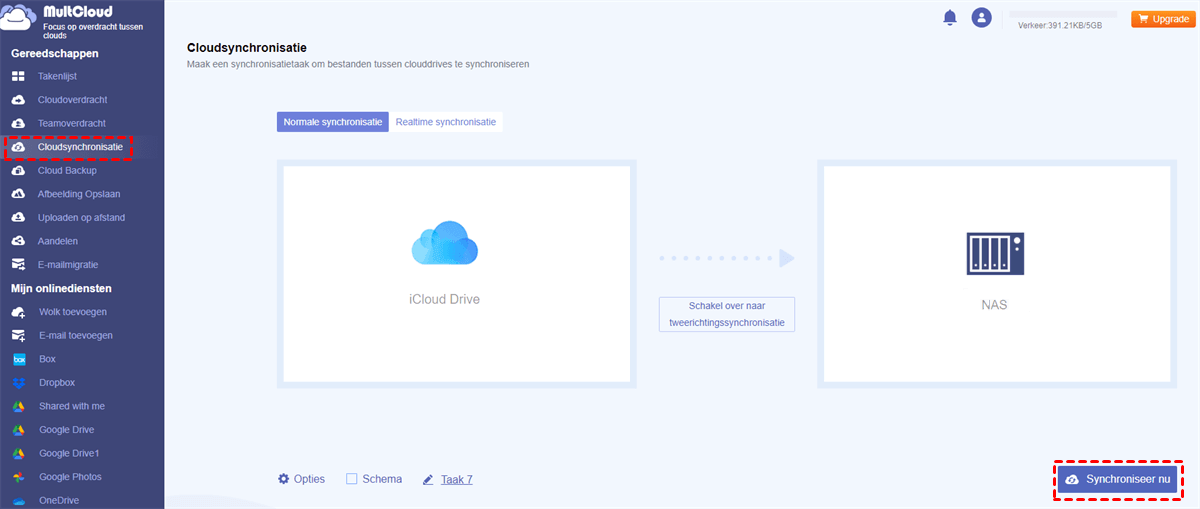The image size is (1200, 509).
Task: Click the Teamoverdracht cloud icon
Action: click(x=18, y=123)
